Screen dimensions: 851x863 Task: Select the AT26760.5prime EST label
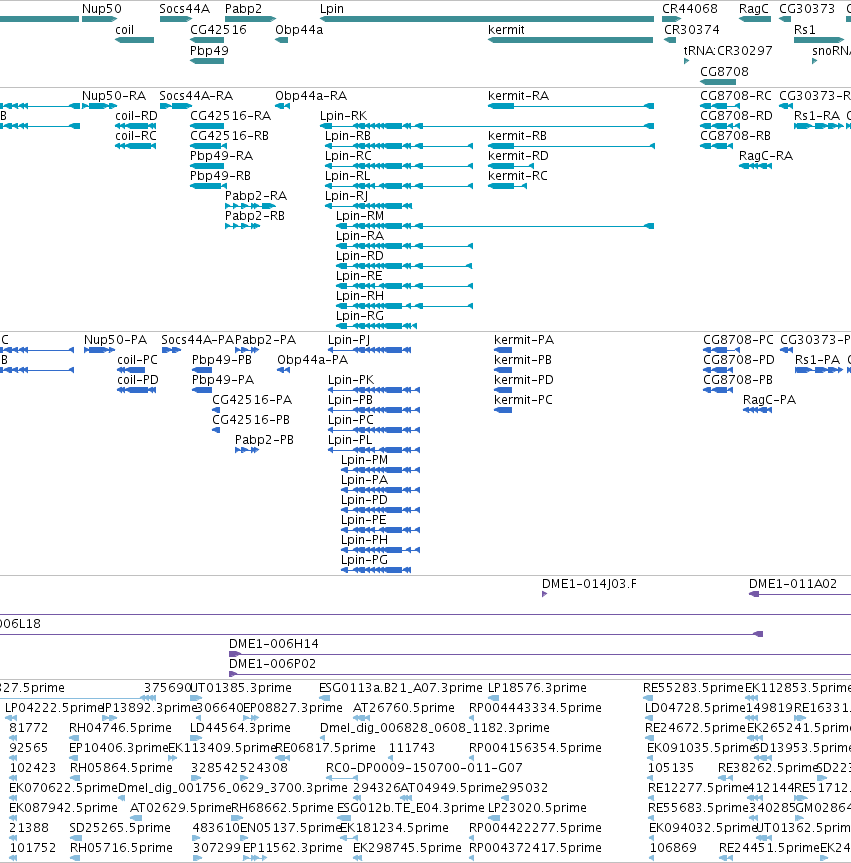(x=404, y=708)
